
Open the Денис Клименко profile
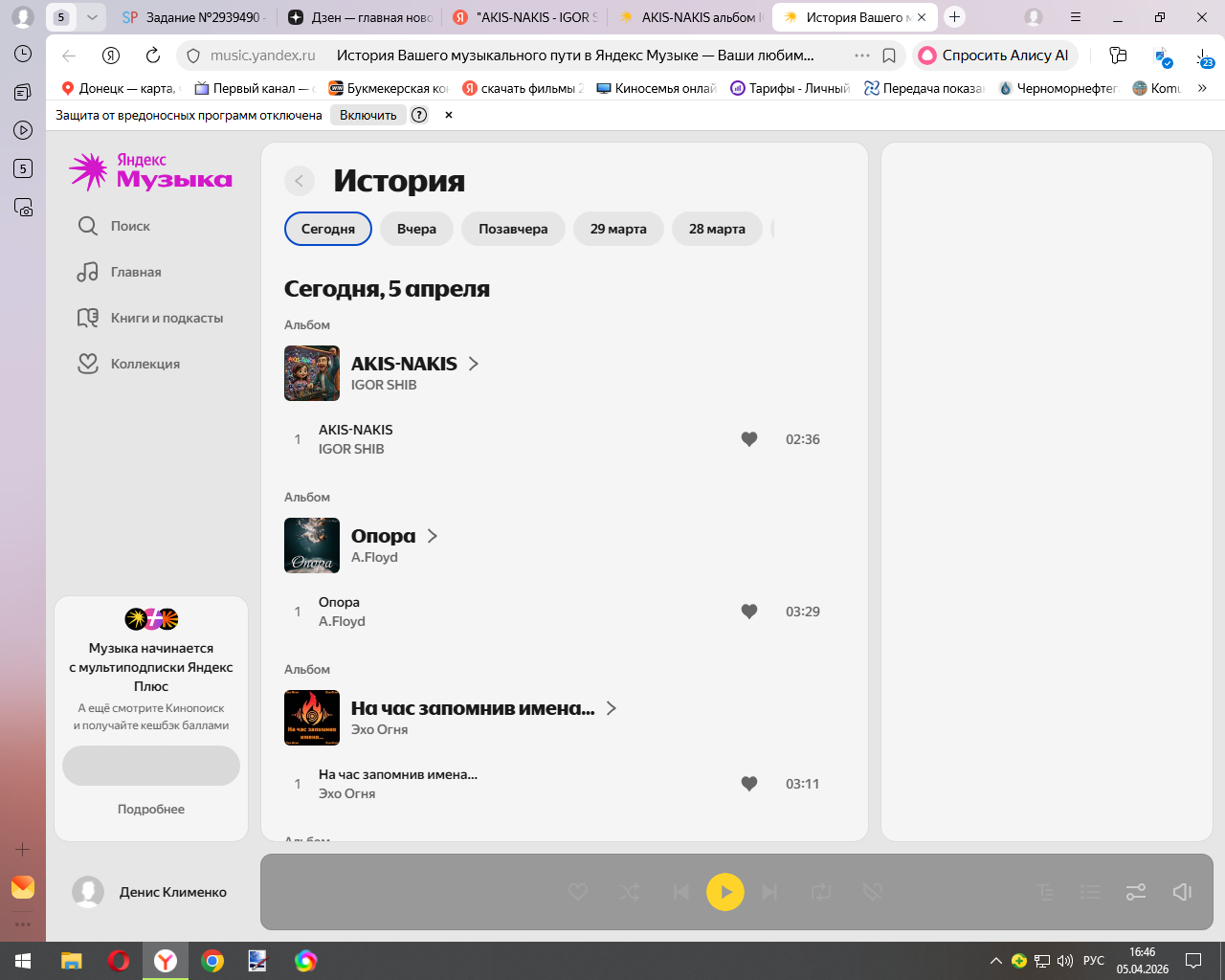tap(150, 892)
